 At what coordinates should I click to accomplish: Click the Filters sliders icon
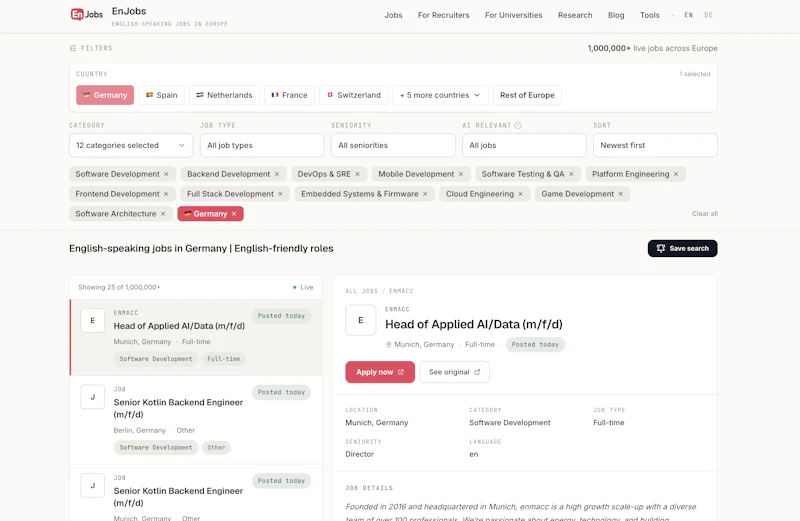click(73, 48)
